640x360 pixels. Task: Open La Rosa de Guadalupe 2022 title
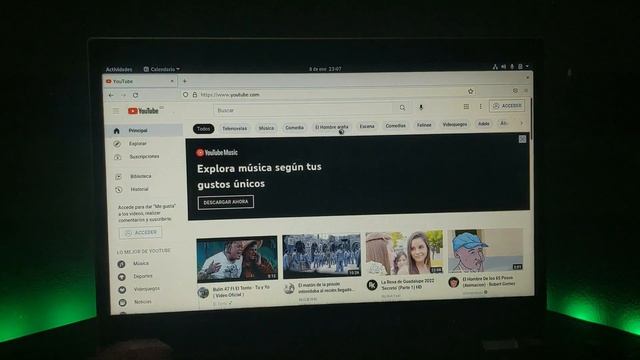pyautogui.click(x=408, y=284)
